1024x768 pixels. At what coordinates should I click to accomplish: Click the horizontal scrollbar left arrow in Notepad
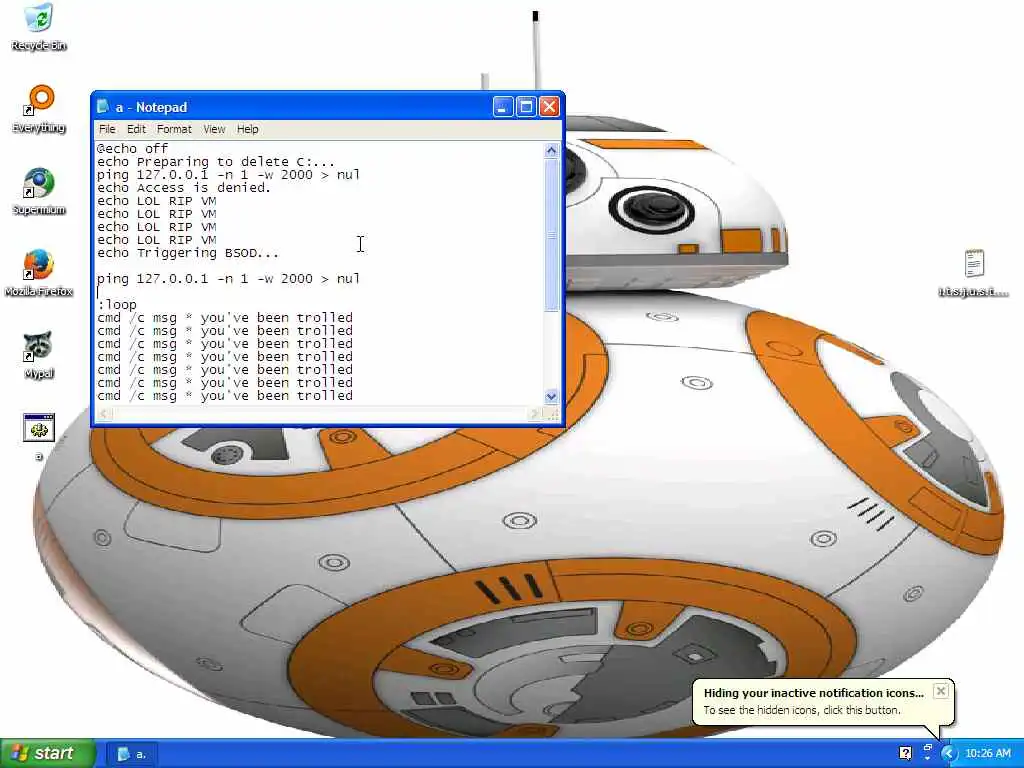[x=104, y=413]
